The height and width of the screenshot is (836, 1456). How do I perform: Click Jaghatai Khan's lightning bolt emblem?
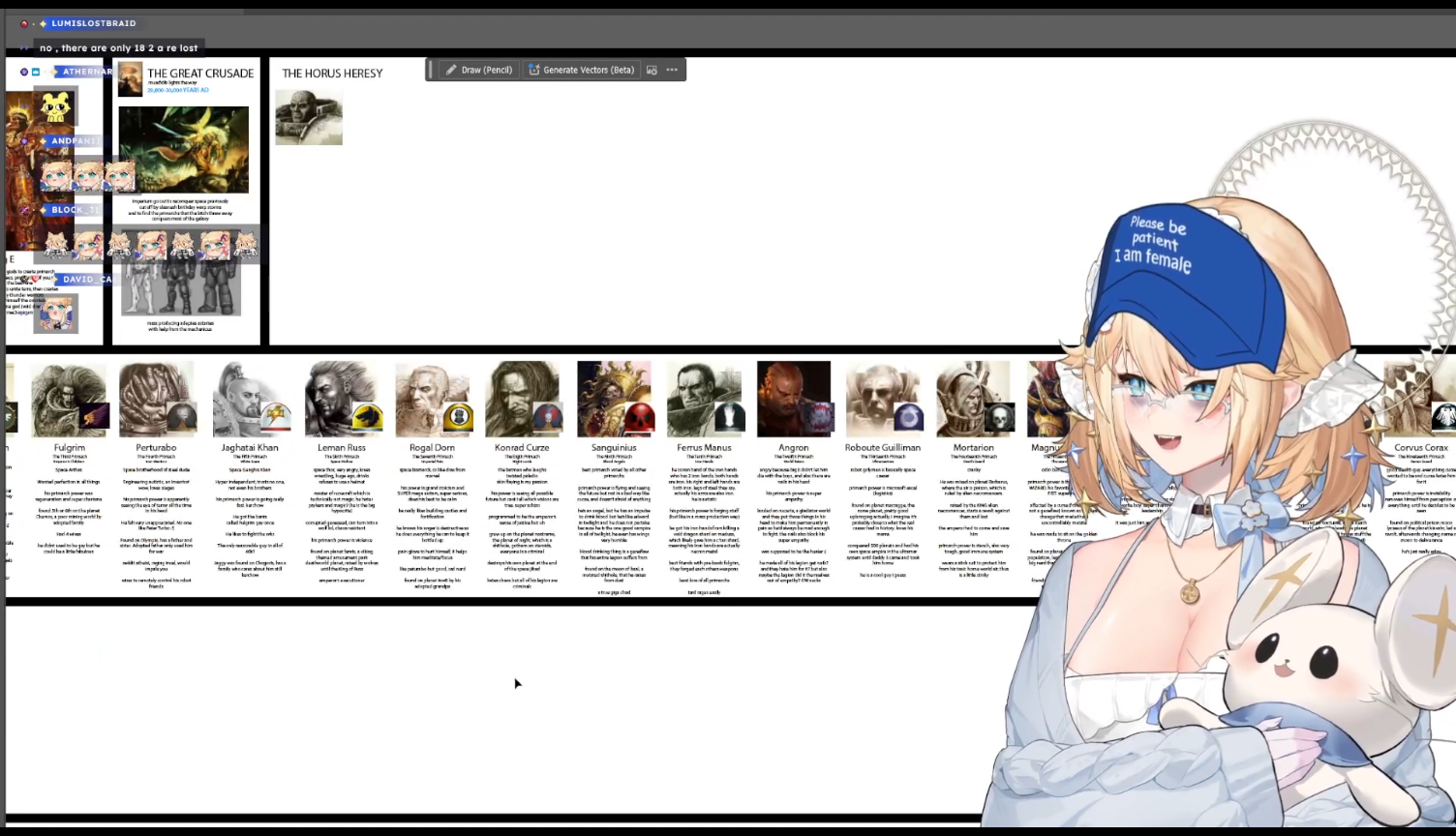[277, 417]
